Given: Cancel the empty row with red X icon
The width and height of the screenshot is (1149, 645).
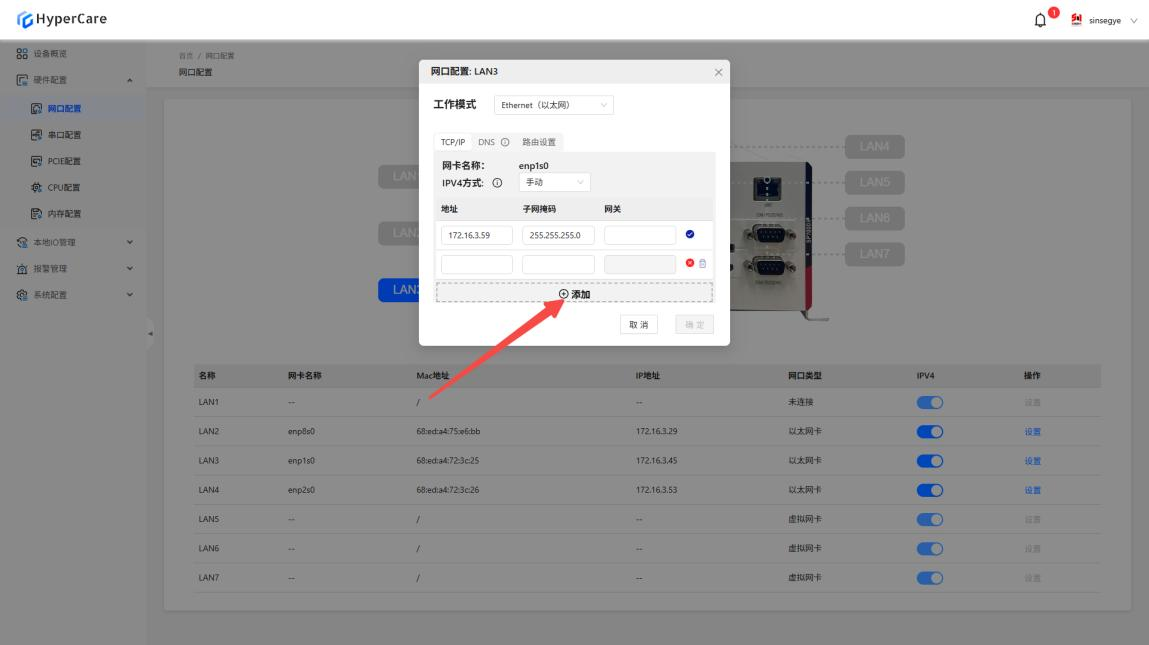Looking at the screenshot, I should [x=689, y=264].
